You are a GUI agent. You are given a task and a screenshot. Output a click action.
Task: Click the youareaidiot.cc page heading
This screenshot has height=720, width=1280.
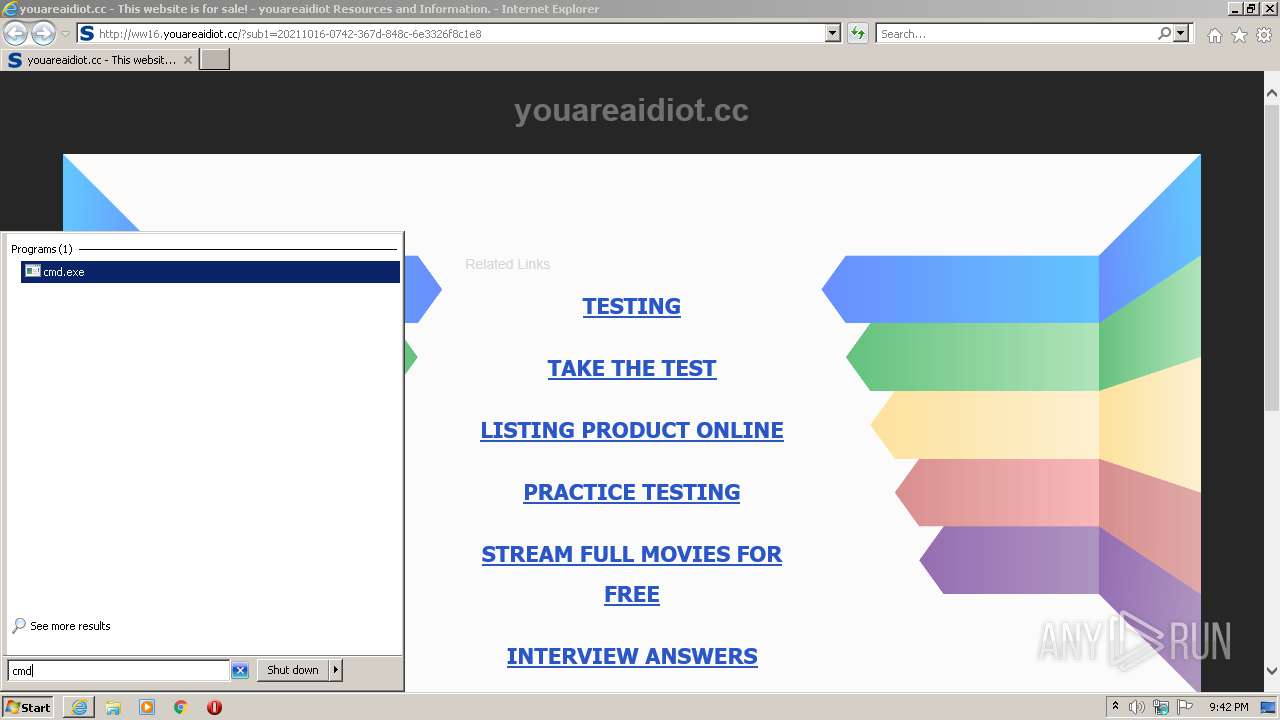(631, 110)
